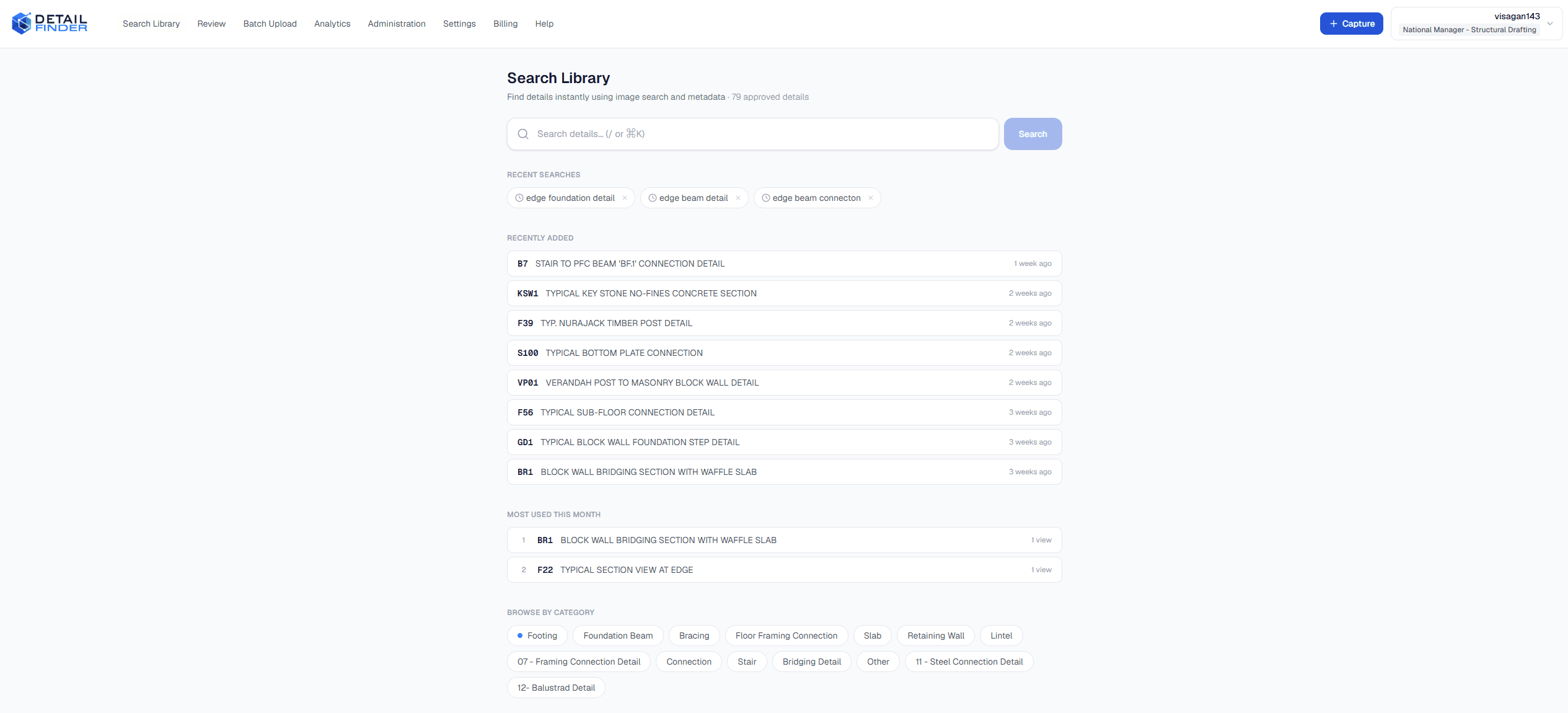Open the Analytics page

point(332,24)
